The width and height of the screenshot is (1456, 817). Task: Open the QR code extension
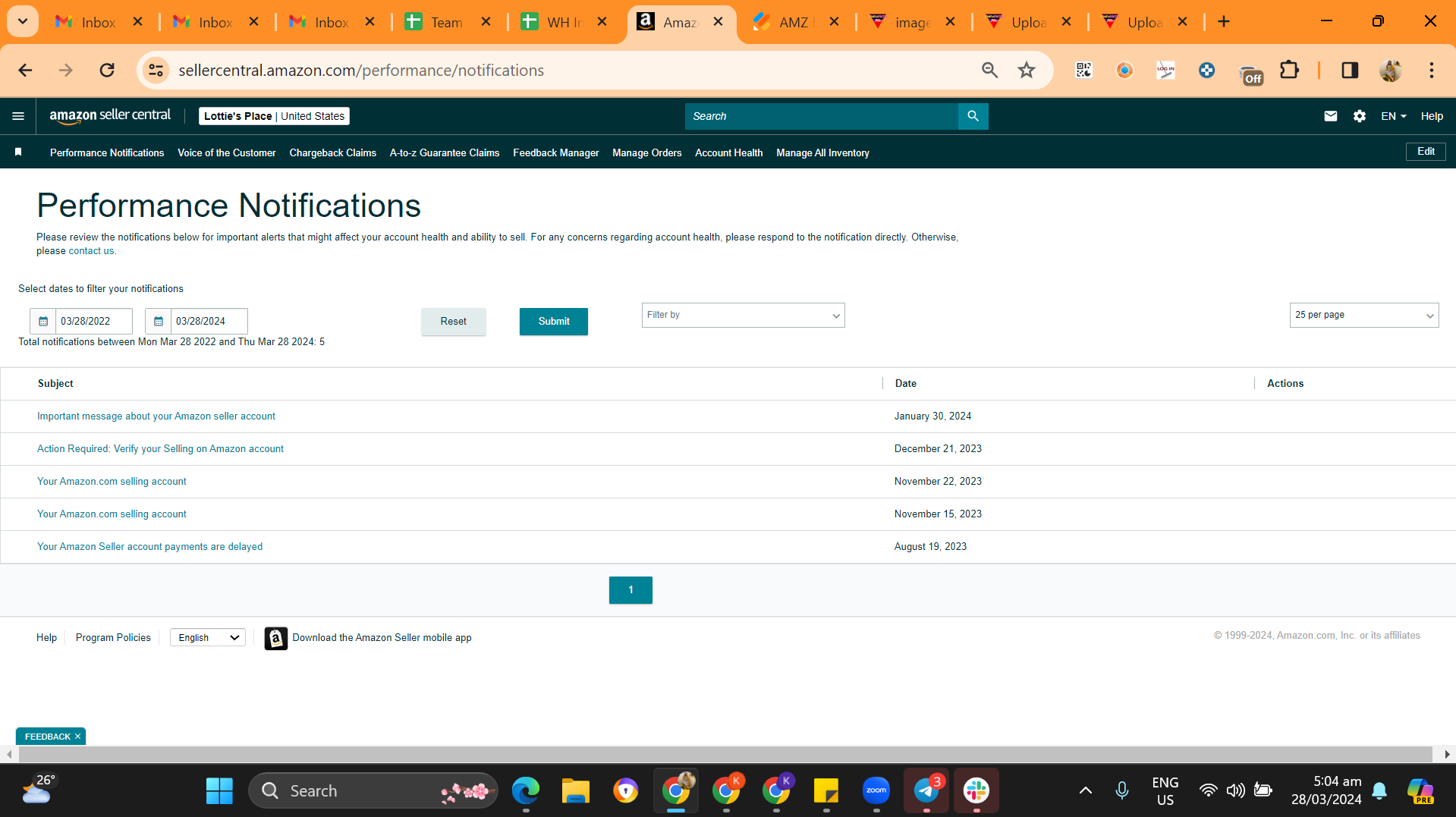(x=1083, y=71)
